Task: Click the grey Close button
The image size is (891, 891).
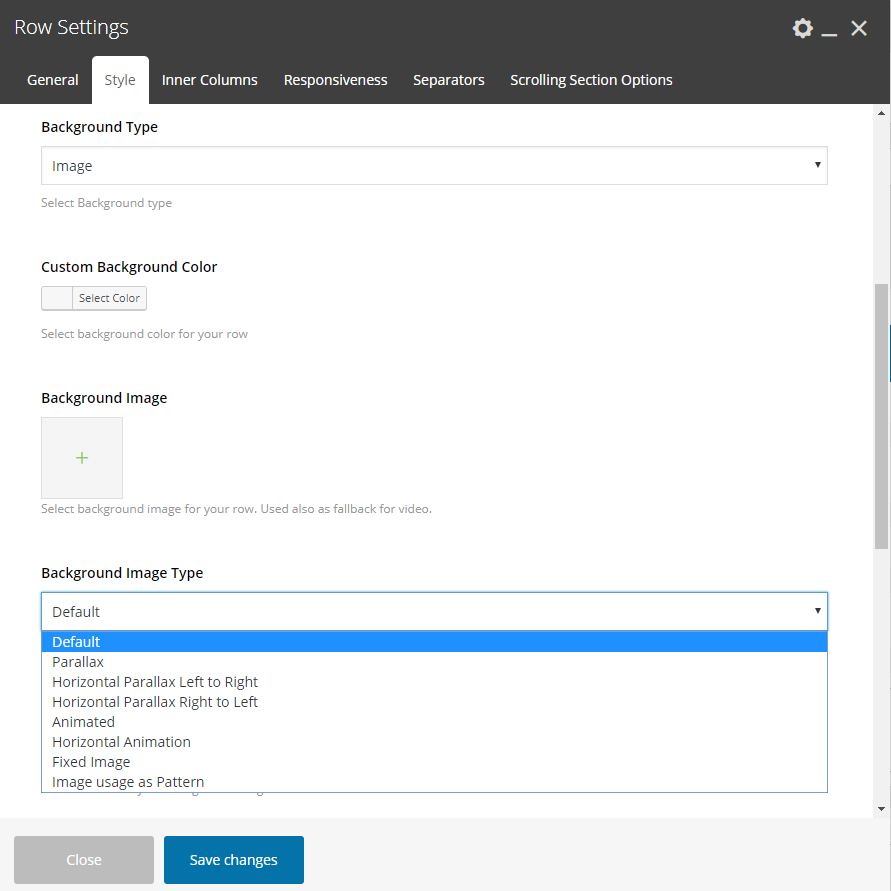Action: click(84, 860)
